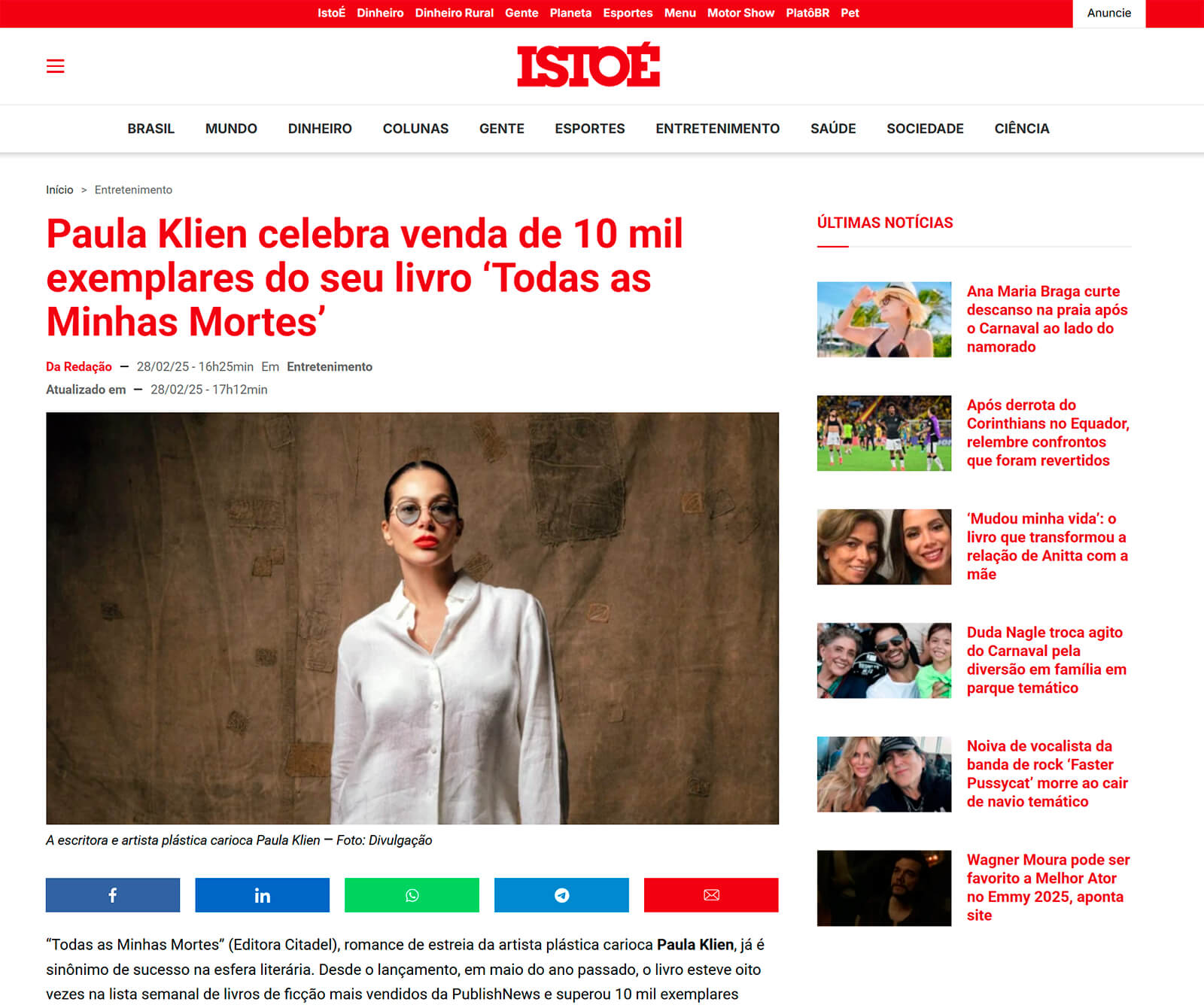The width and height of the screenshot is (1204, 1008).
Task: Click the Anuncie button
Action: click(1108, 13)
